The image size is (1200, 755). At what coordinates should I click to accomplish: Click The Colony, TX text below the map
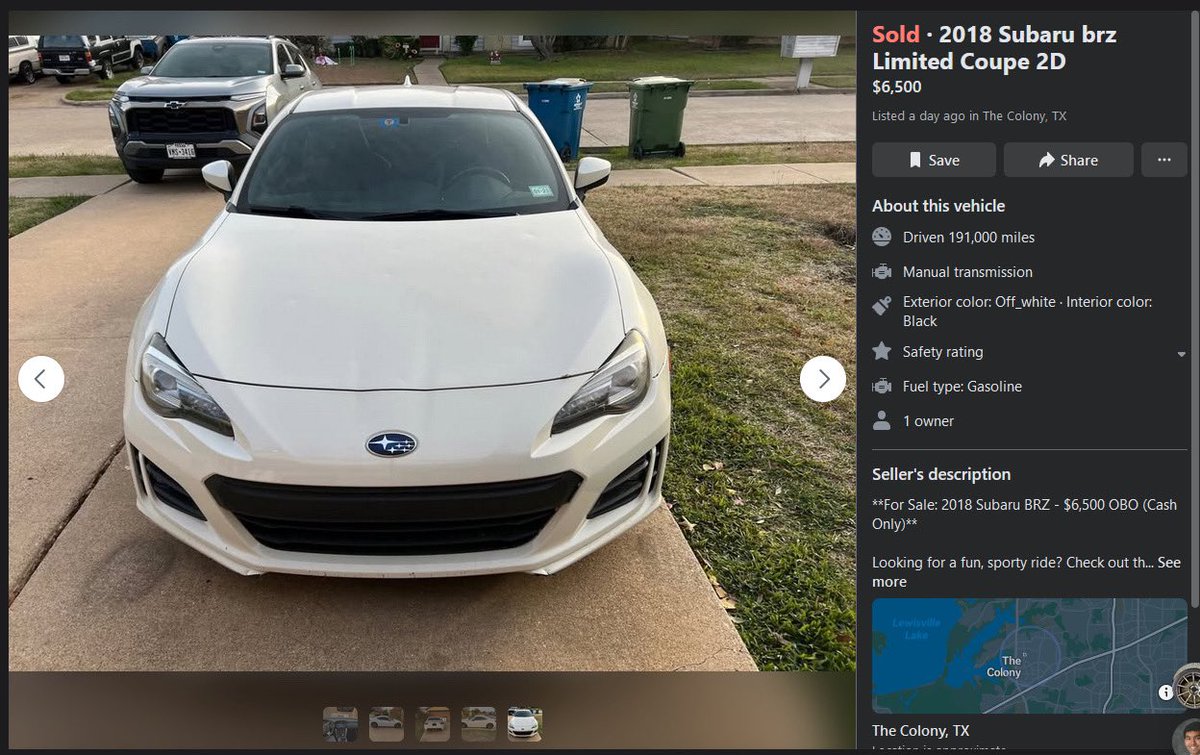(920, 731)
